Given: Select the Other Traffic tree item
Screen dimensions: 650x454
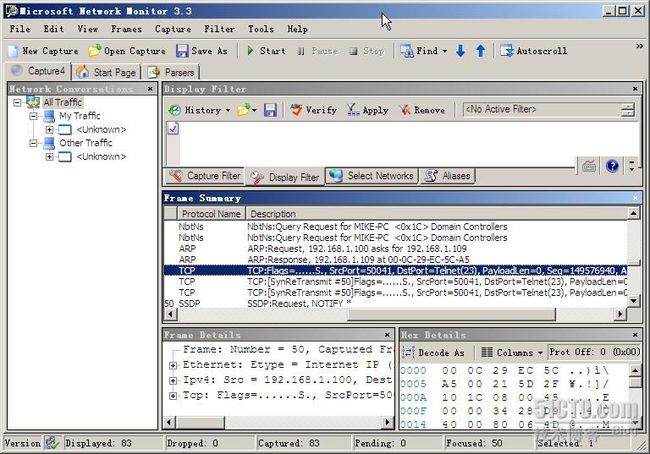Looking at the screenshot, I should point(86,143).
